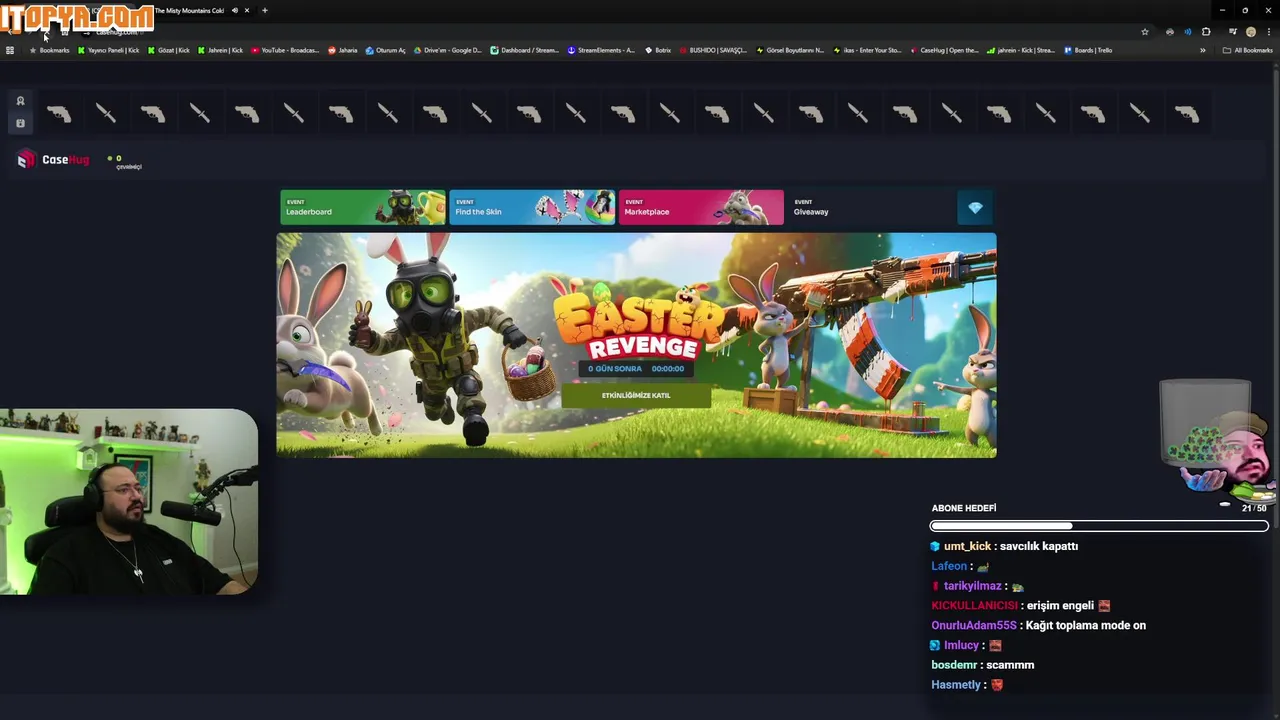Screen dimensions: 1280x720
Task: Open the Find the Skin event tab
Action: [x=532, y=207]
